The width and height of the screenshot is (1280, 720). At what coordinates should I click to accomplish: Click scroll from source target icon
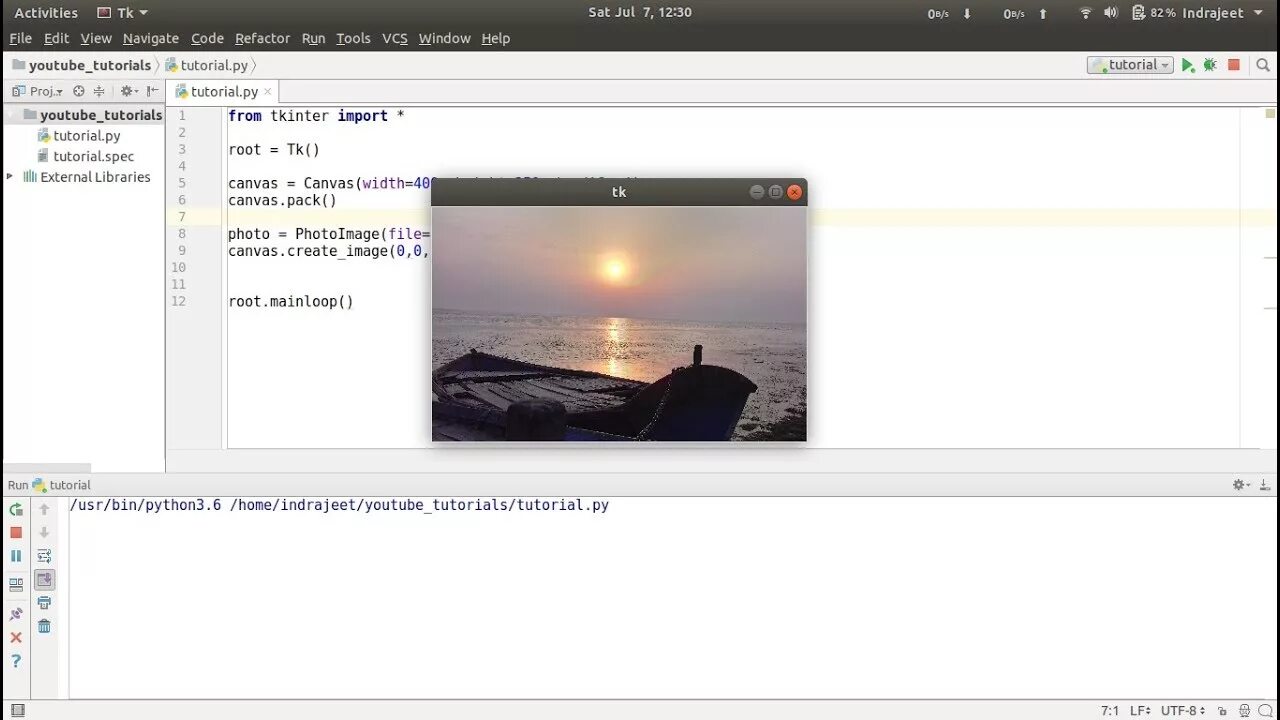(x=78, y=91)
